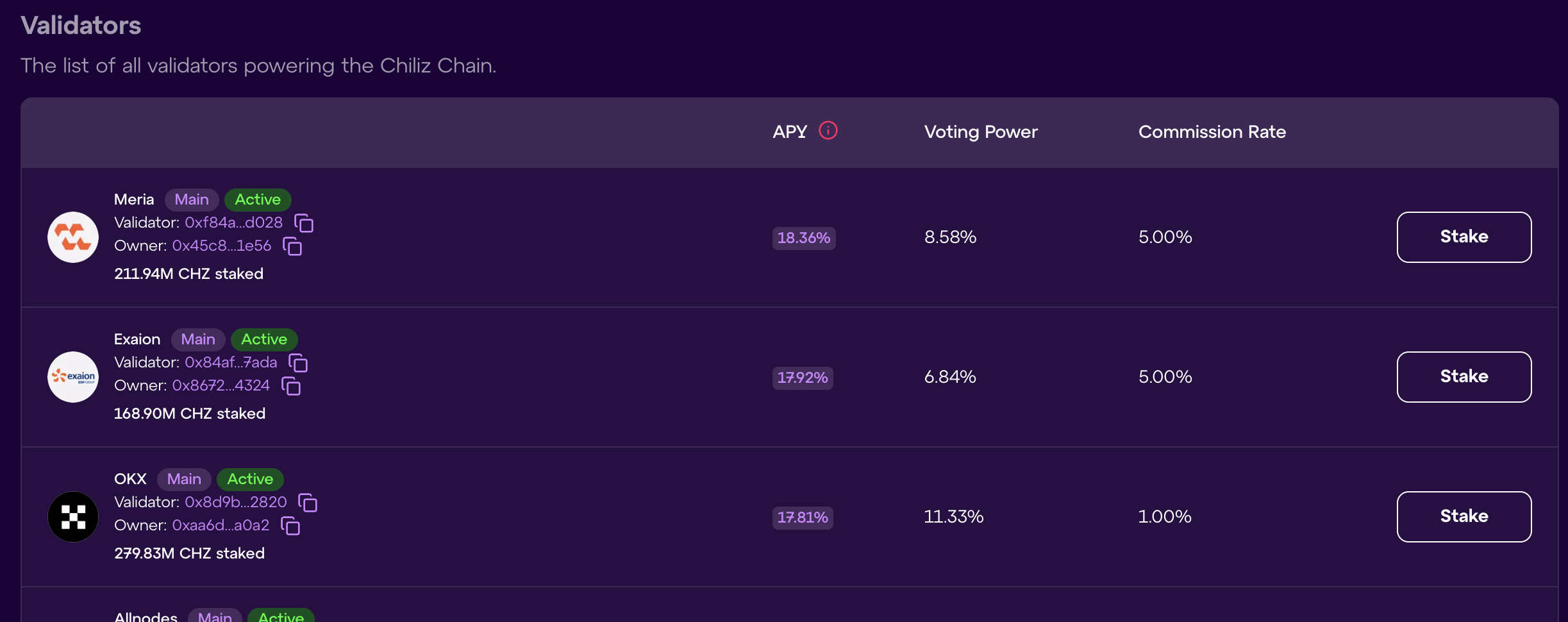Open Exaion owner address 0x8672...4324
Viewport: 1568px width, 622px height.
(x=221, y=385)
